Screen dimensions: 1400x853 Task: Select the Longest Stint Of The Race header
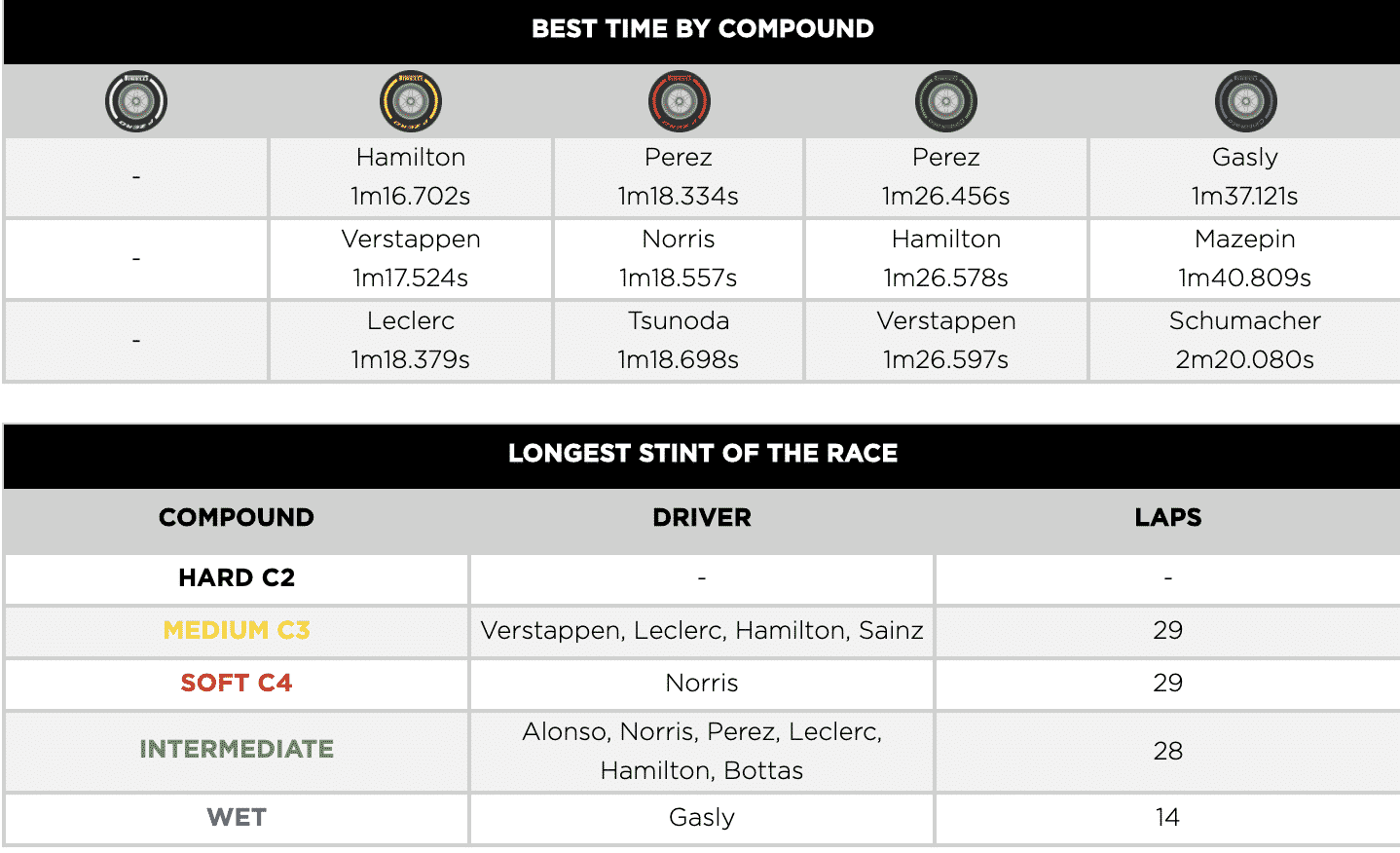point(702,454)
